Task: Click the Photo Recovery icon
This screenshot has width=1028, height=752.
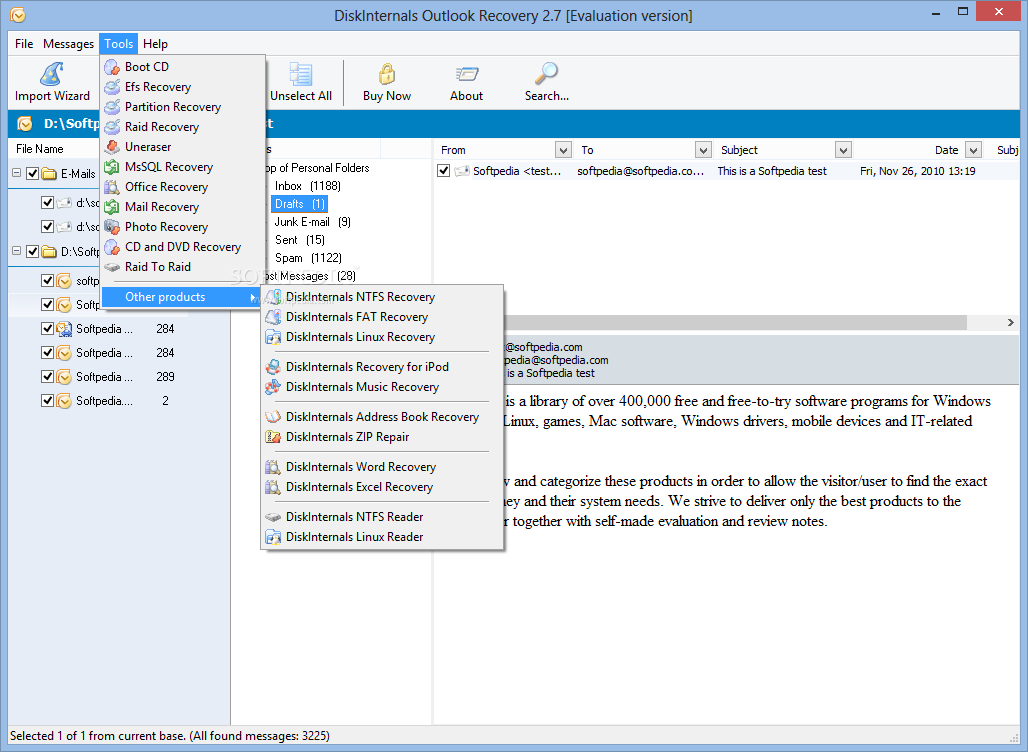Action: click(112, 227)
